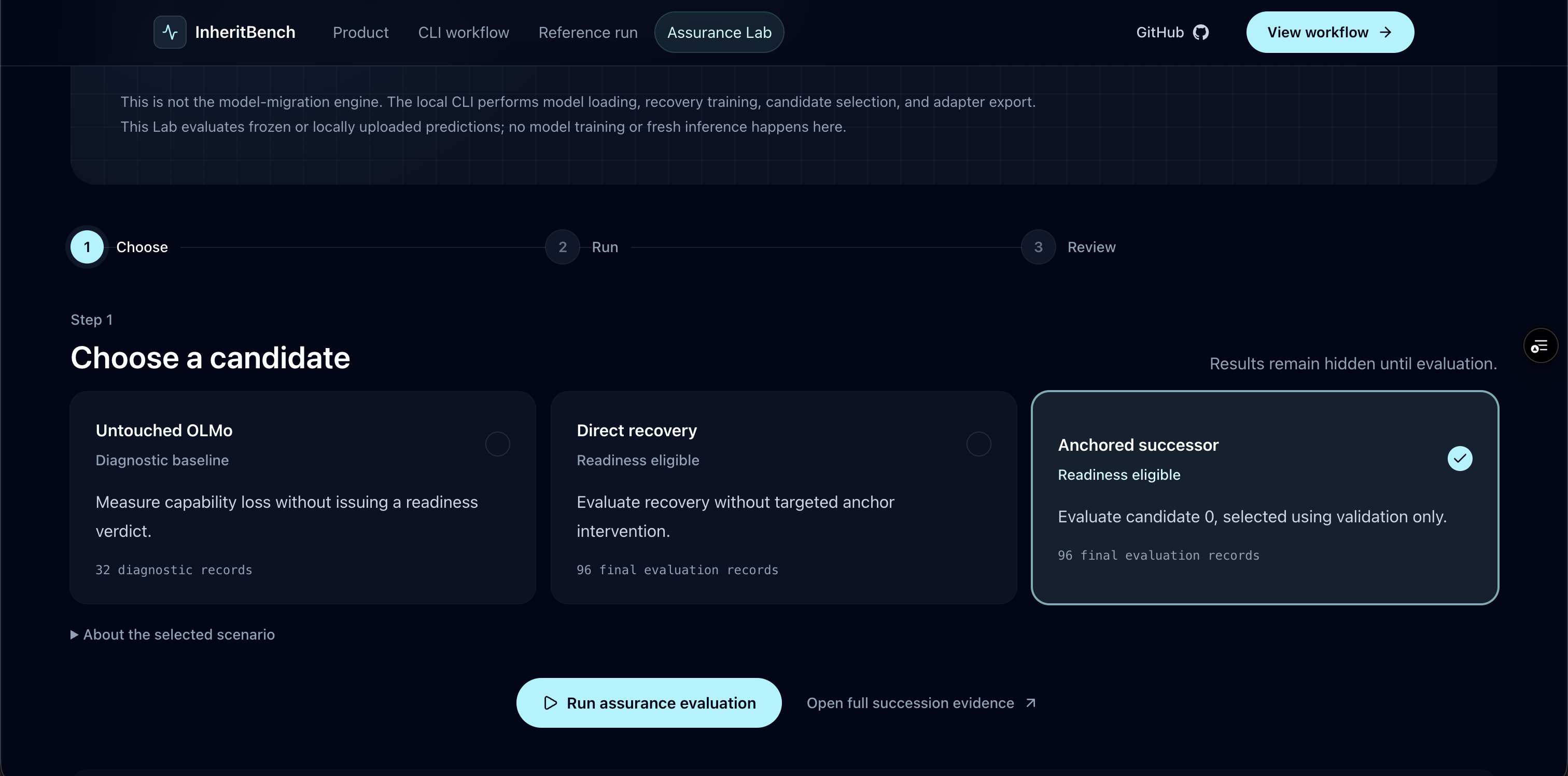The width and height of the screenshot is (1568, 776).
Task: Click Run assurance evaluation button
Action: coord(649,703)
